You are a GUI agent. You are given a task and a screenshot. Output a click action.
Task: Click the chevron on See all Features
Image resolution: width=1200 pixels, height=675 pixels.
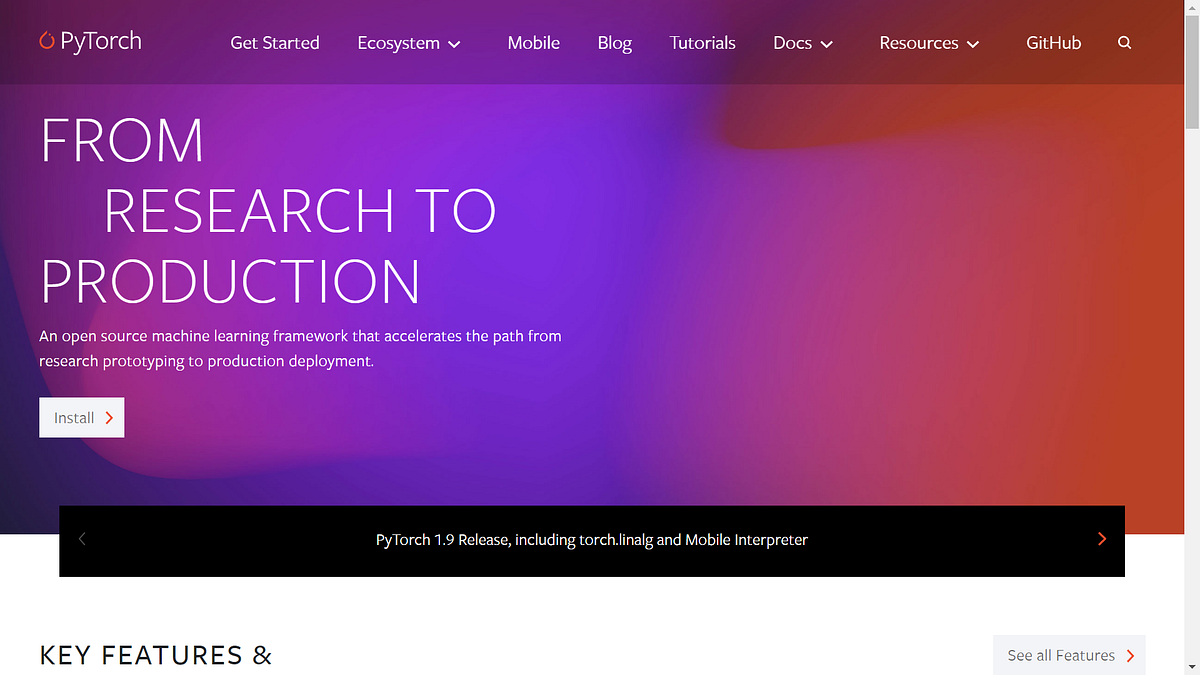pyautogui.click(x=1130, y=655)
